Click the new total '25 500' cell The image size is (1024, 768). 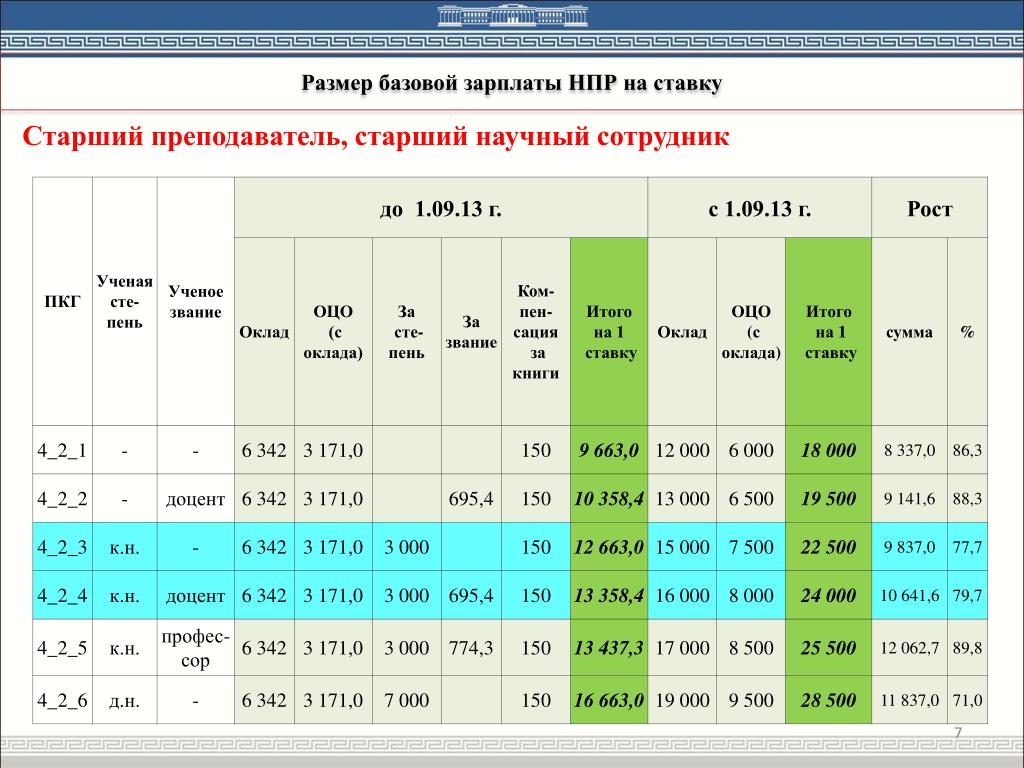coord(828,648)
